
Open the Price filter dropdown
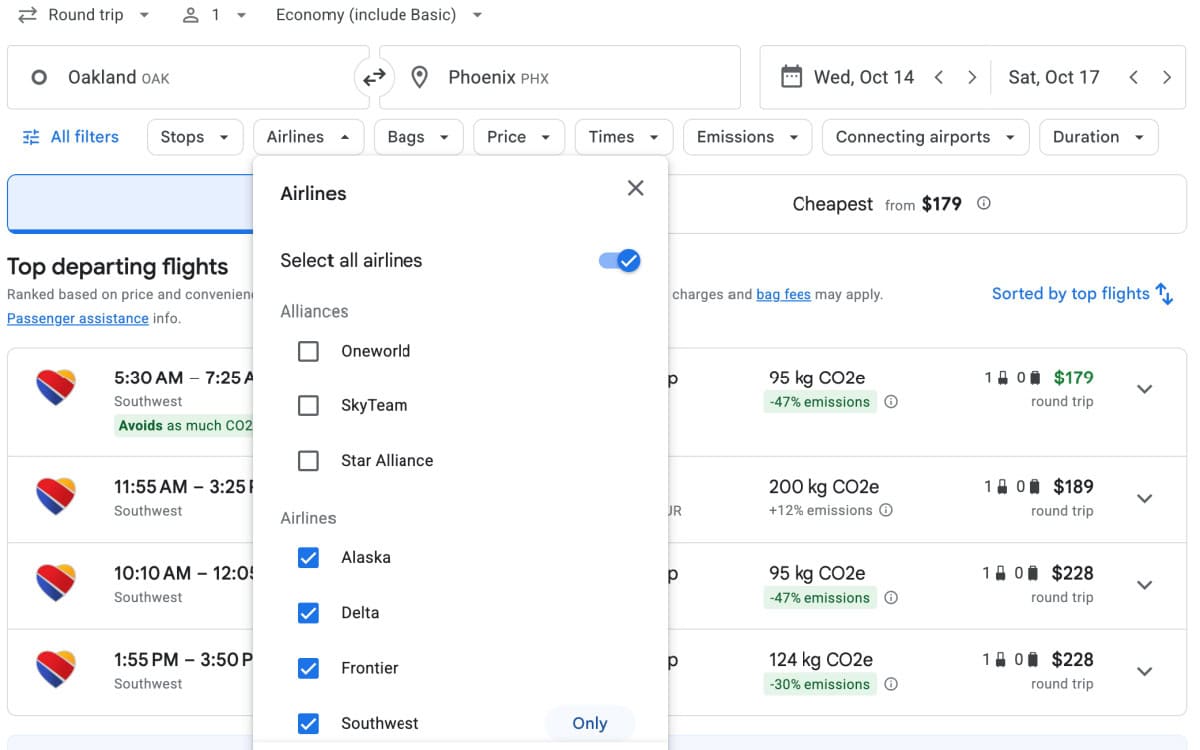[519, 137]
